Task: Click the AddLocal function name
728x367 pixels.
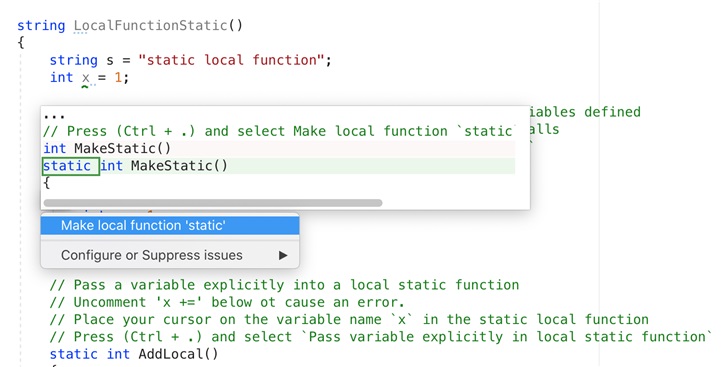Action: (170, 354)
